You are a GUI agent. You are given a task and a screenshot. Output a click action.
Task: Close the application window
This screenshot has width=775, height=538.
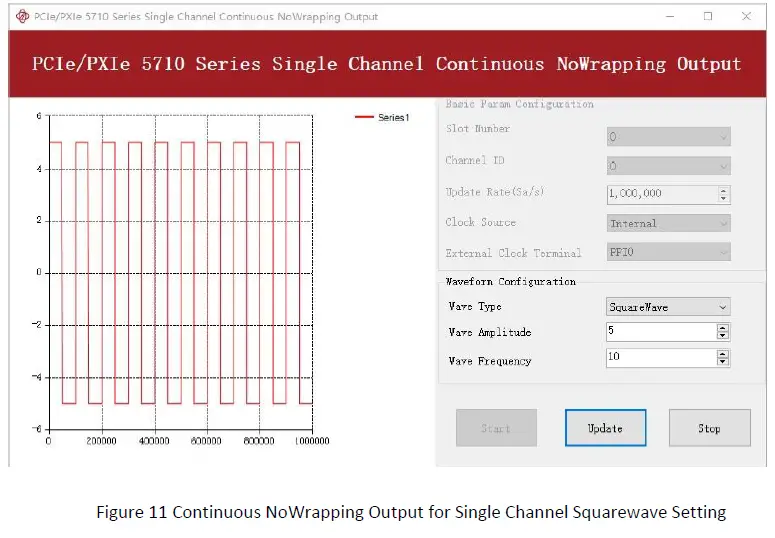746,16
